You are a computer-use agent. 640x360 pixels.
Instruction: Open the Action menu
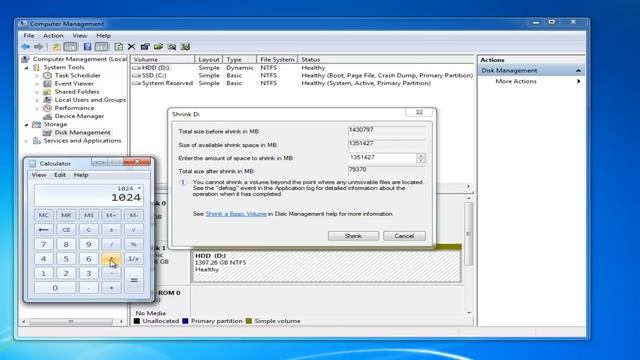[53, 36]
